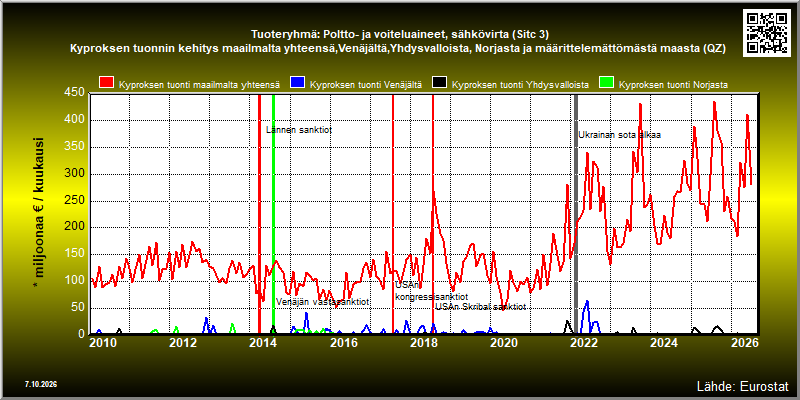Click the 'Venäjän vastasanktiot' annotation
This screenshot has width=800, height=400.
pyautogui.click(x=322, y=302)
